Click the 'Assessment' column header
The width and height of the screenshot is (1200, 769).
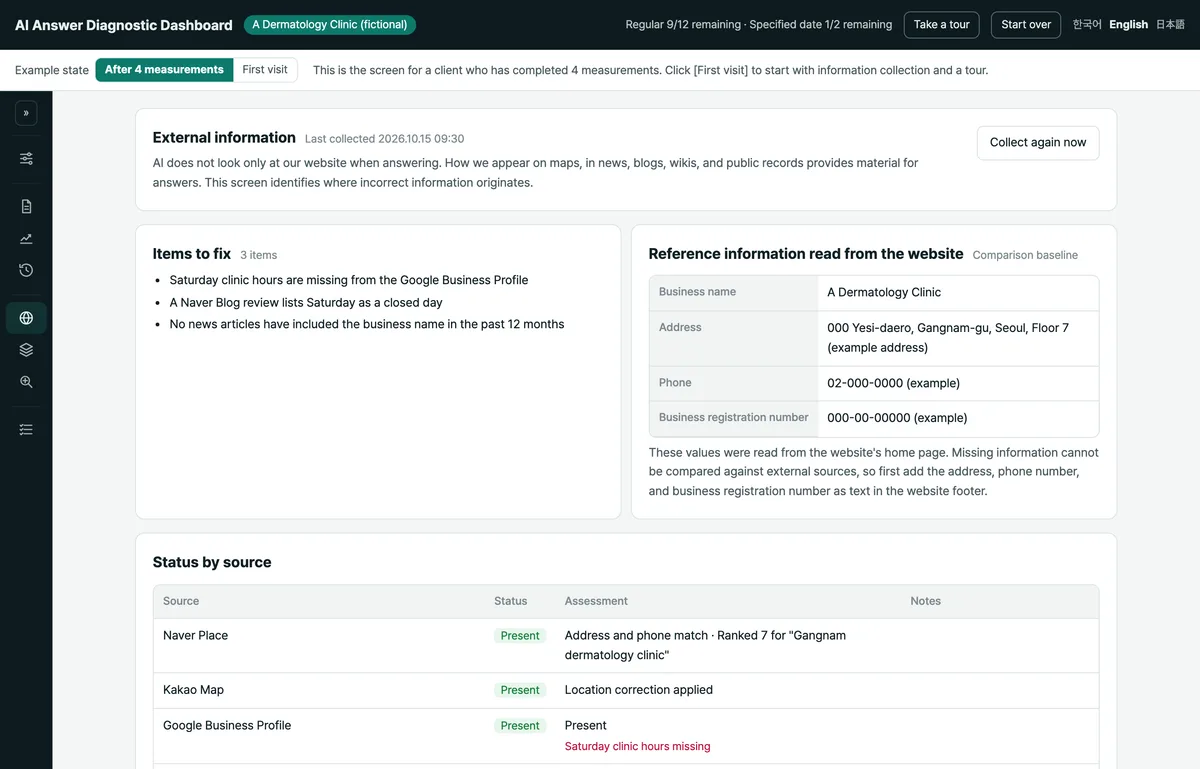coord(596,601)
